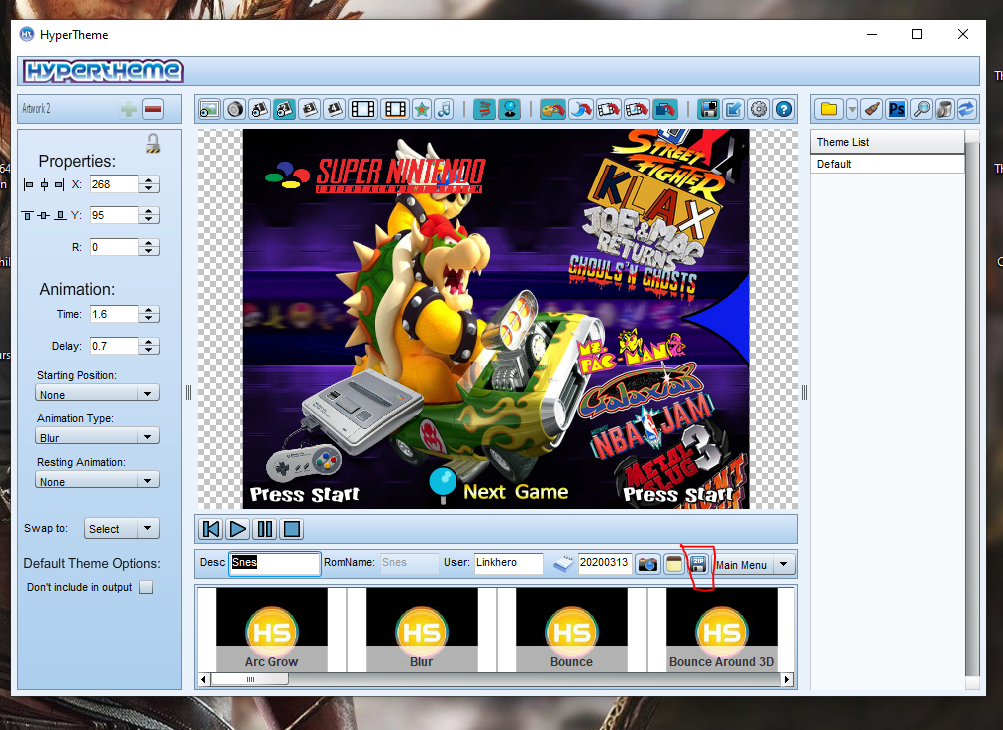Click the ZIP save icon
This screenshot has height=730, width=1003.
[698, 564]
